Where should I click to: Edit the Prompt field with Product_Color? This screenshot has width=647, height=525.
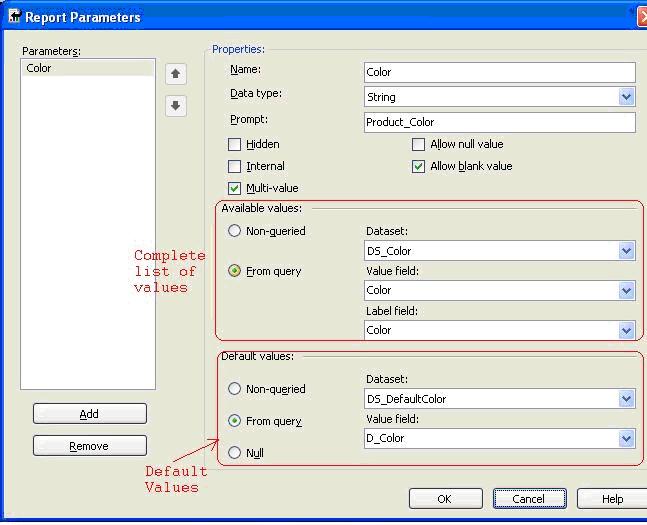coord(500,122)
